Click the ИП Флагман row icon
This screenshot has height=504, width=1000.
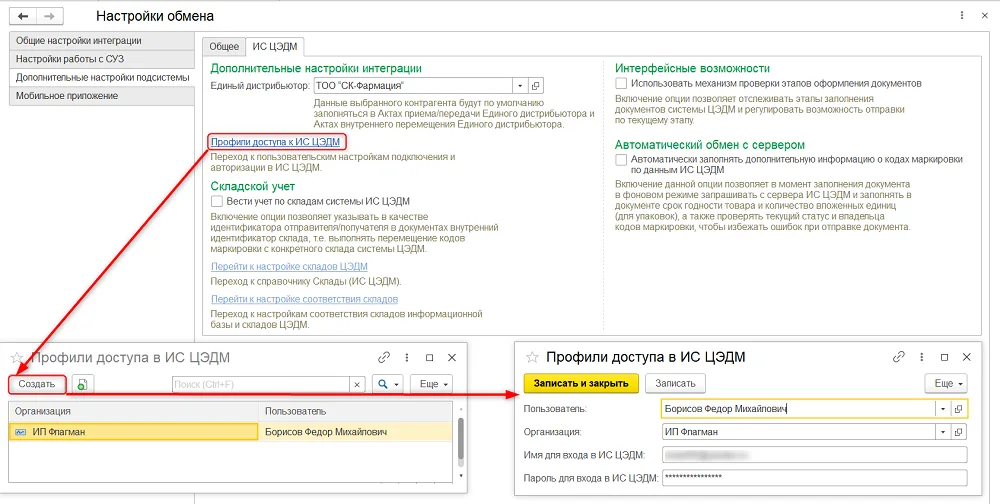click(20, 432)
